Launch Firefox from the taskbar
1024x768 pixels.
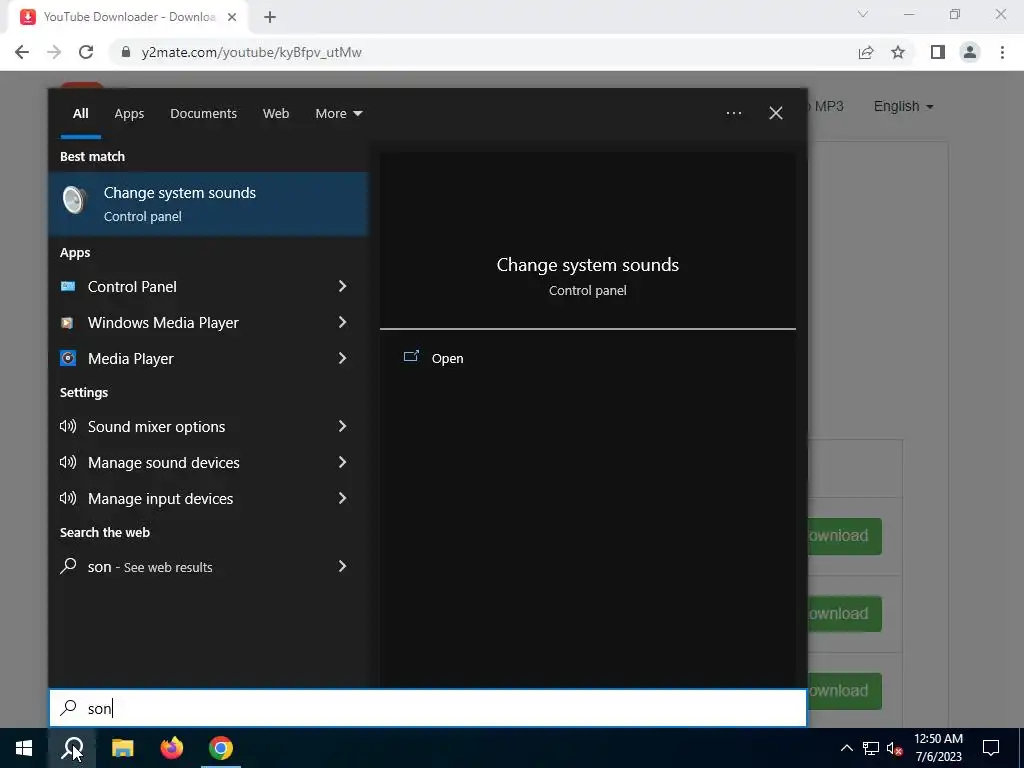tap(172, 748)
